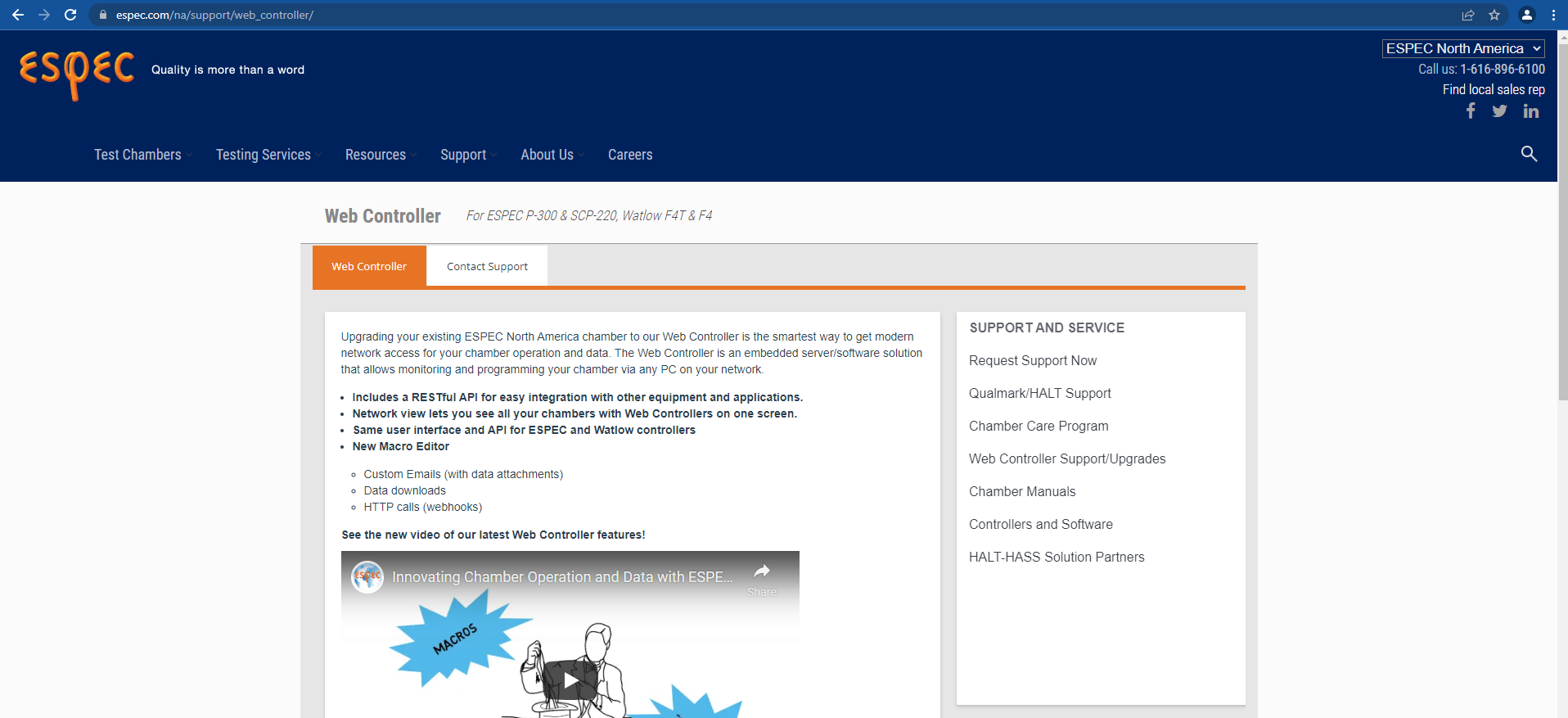1568x718 pixels.
Task: Play the Web Controller video
Action: [x=570, y=680]
